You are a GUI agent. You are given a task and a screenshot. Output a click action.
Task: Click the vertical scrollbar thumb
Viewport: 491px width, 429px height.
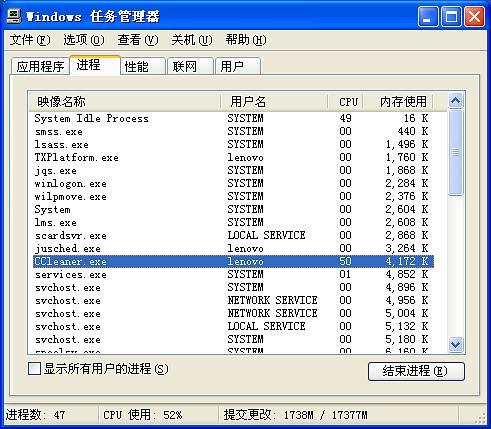click(455, 153)
